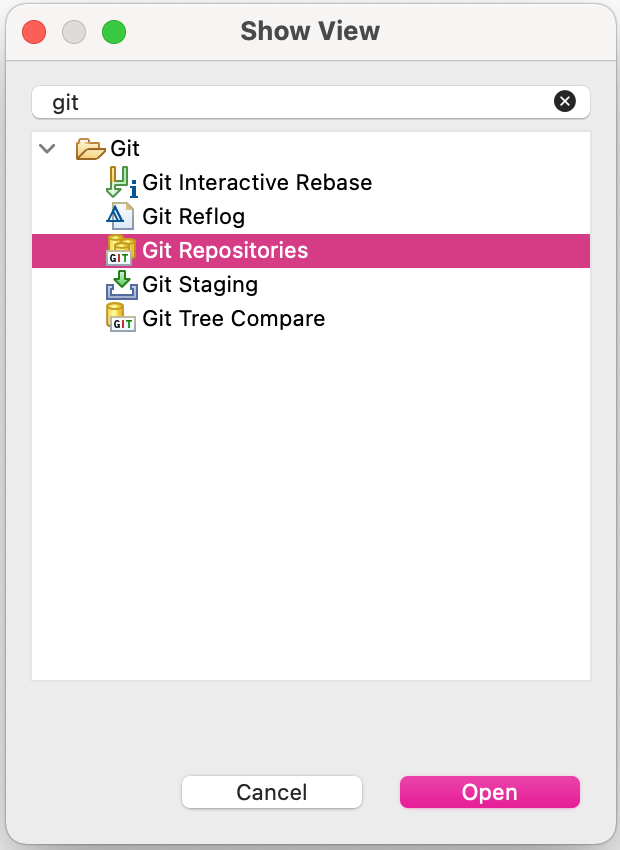Viewport: 620px width, 850px height.
Task: Clear the filter text with the X icon
Action: pos(565,101)
